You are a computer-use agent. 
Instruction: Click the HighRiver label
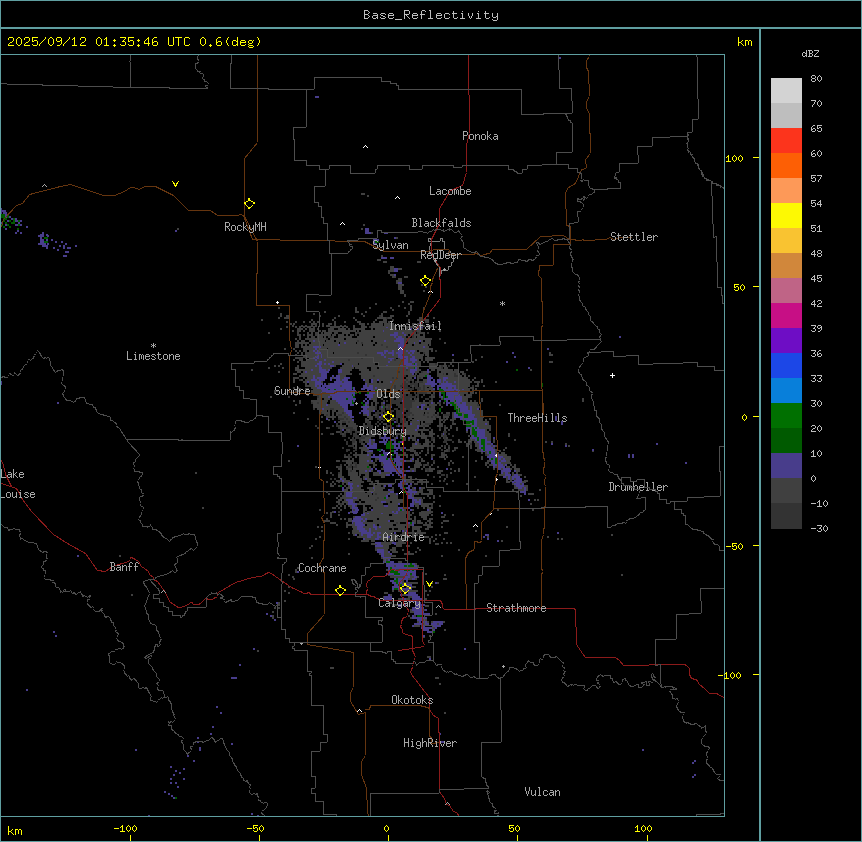pos(429,743)
